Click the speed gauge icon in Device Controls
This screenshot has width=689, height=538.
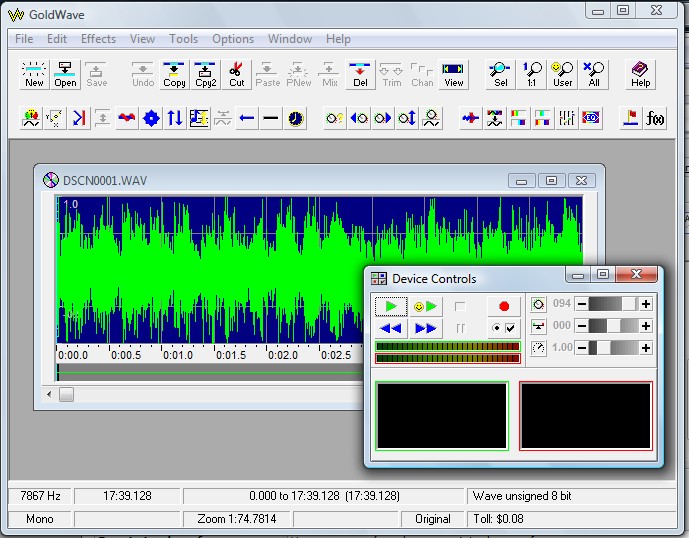point(538,348)
